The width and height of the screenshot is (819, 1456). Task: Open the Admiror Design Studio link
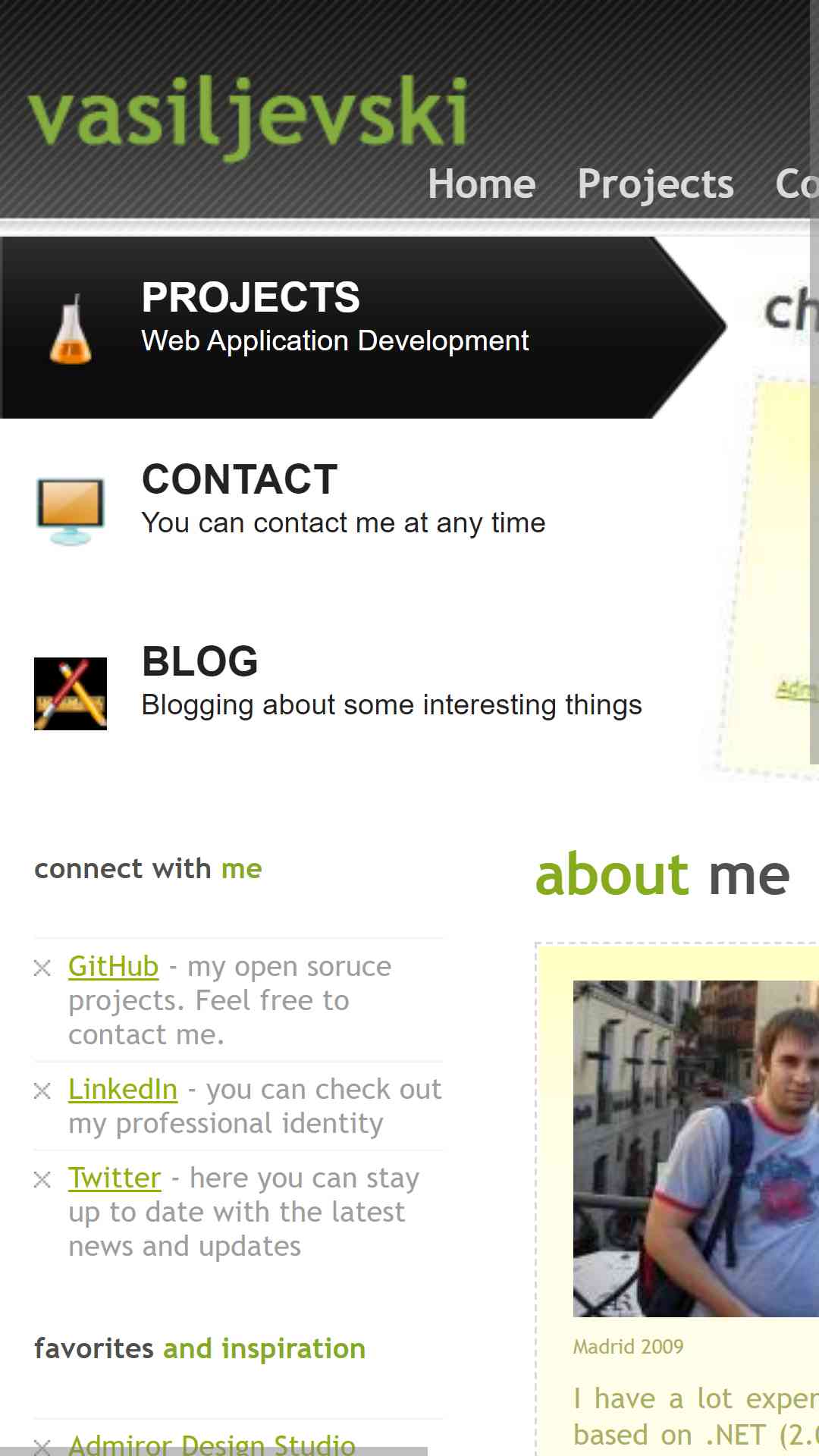pos(212,1445)
